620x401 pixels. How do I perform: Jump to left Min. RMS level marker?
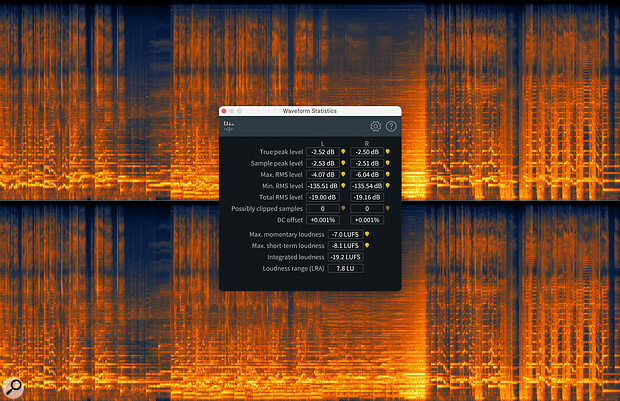pyautogui.click(x=343, y=185)
